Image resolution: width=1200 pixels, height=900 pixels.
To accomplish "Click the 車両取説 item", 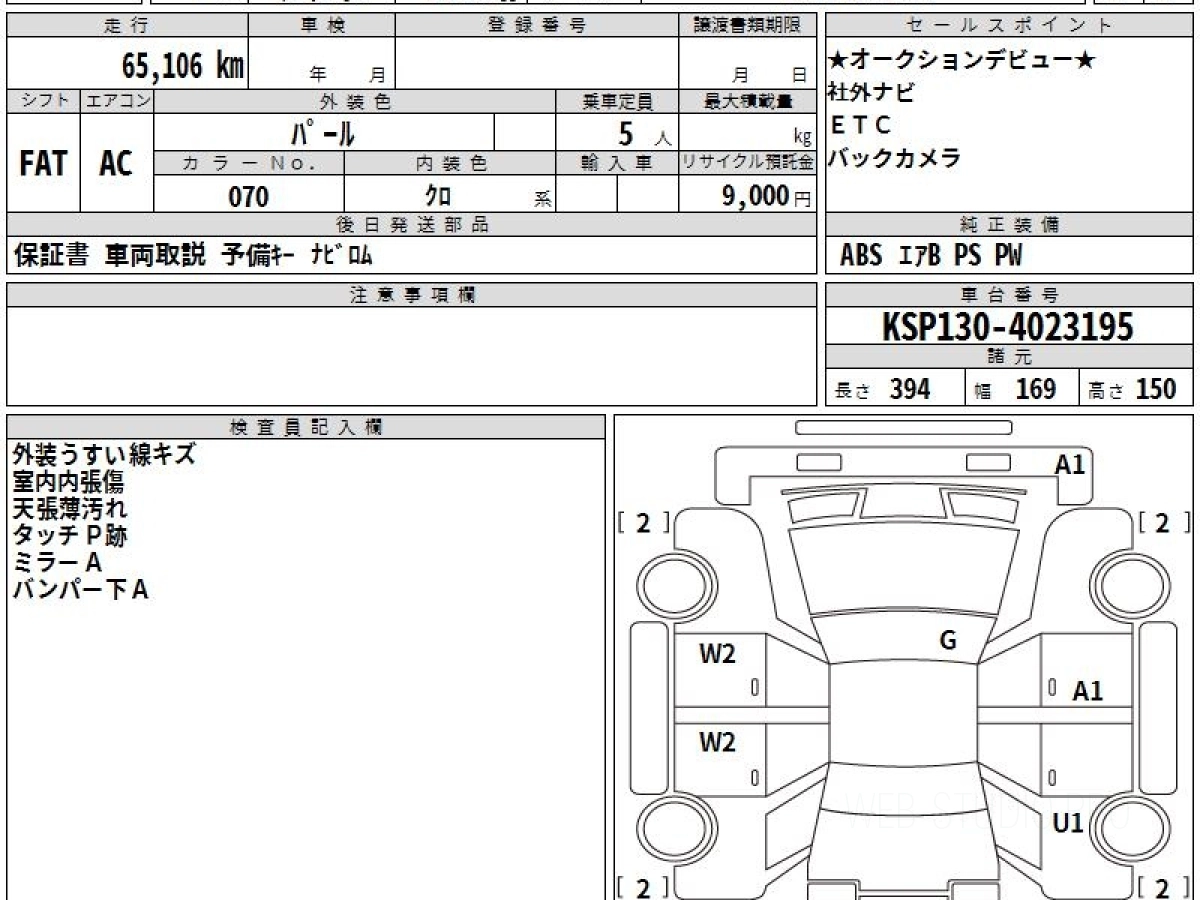I will tap(156, 256).
